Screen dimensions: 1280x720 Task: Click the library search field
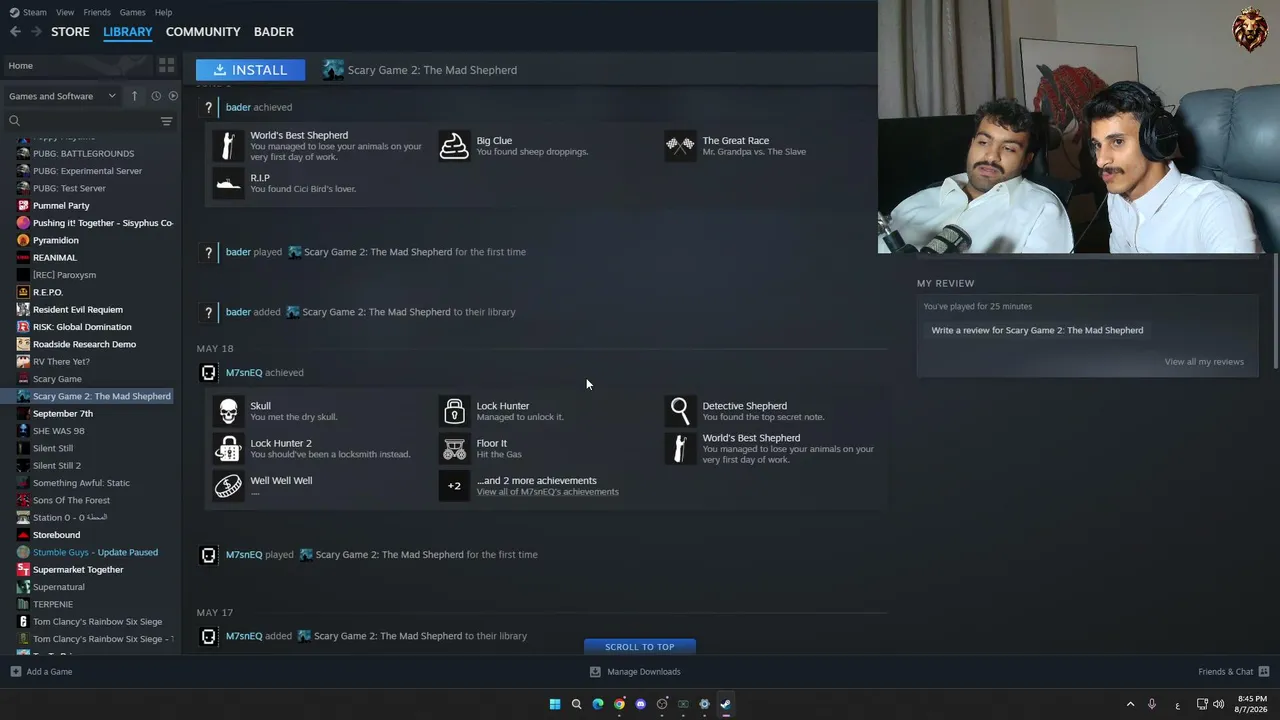click(82, 121)
